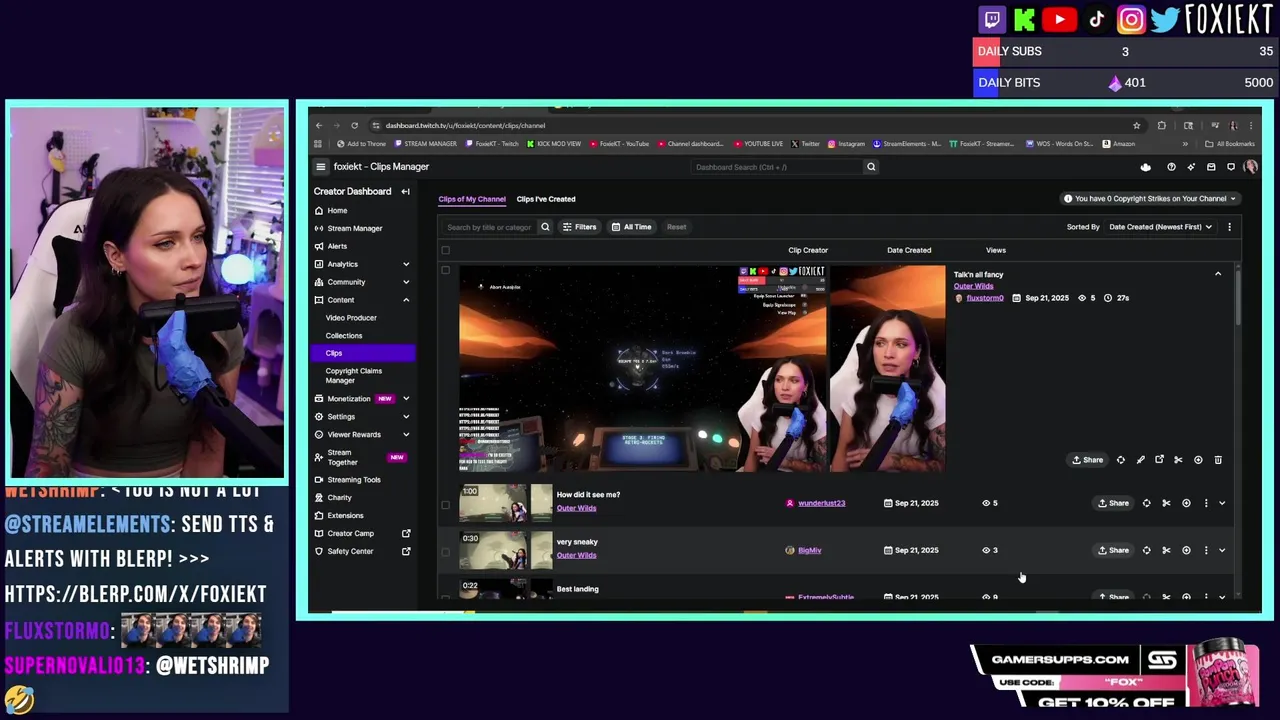Click plus circle icon on How did it see me row
1280x720 pixels.
1186,503
